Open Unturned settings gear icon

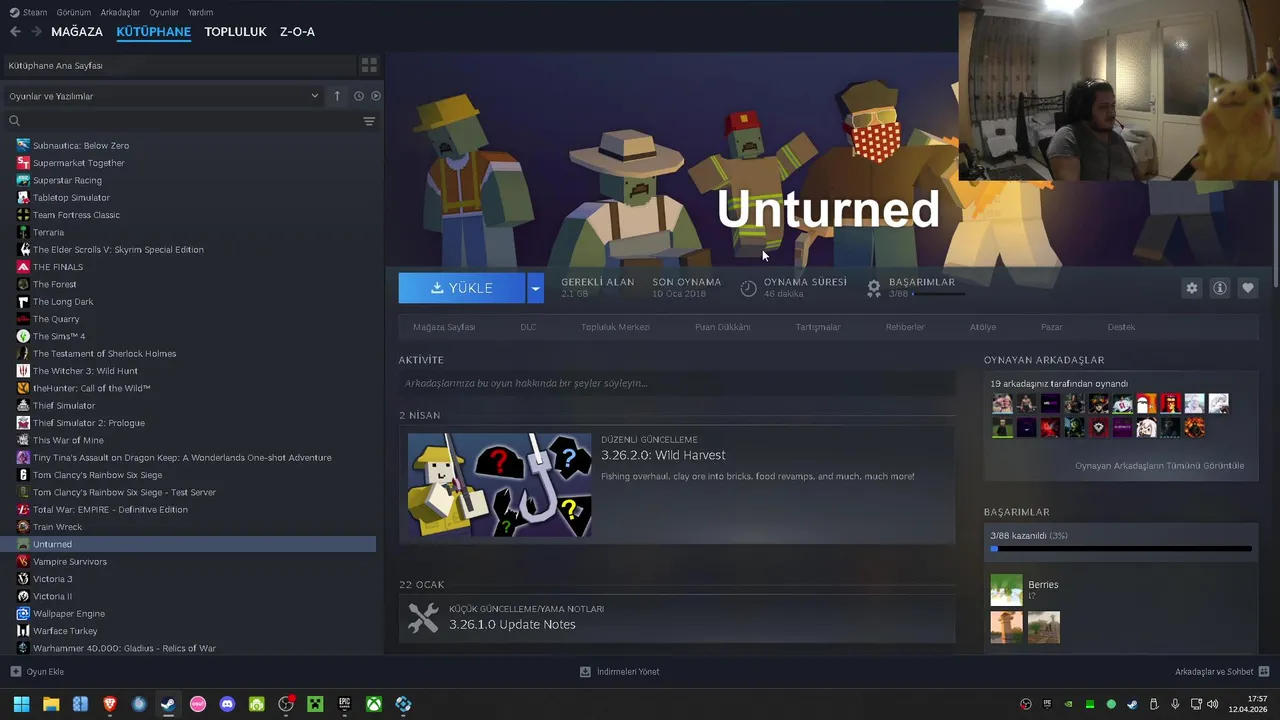pos(1191,288)
